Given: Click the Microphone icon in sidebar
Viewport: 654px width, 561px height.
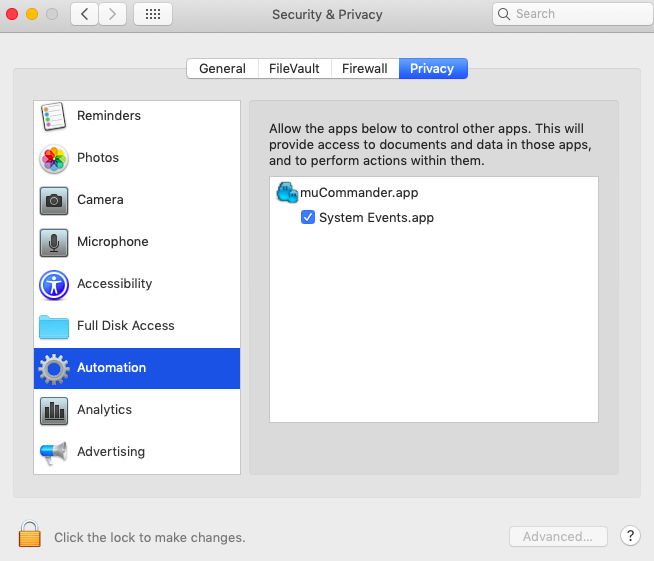Looking at the screenshot, I should pyautogui.click(x=54, y=242).
